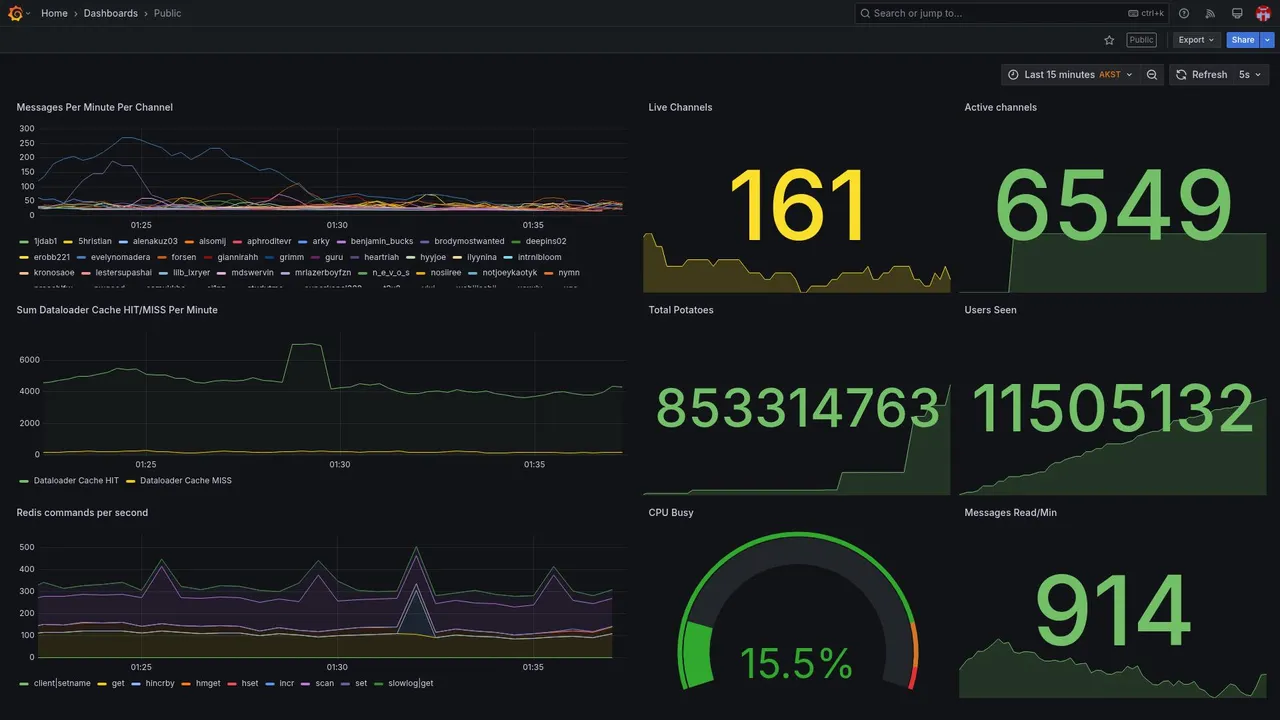Expand the 5s refresh interval dropdown
The width and height of the screenshot is (1280, 720).
[1250, 75]
